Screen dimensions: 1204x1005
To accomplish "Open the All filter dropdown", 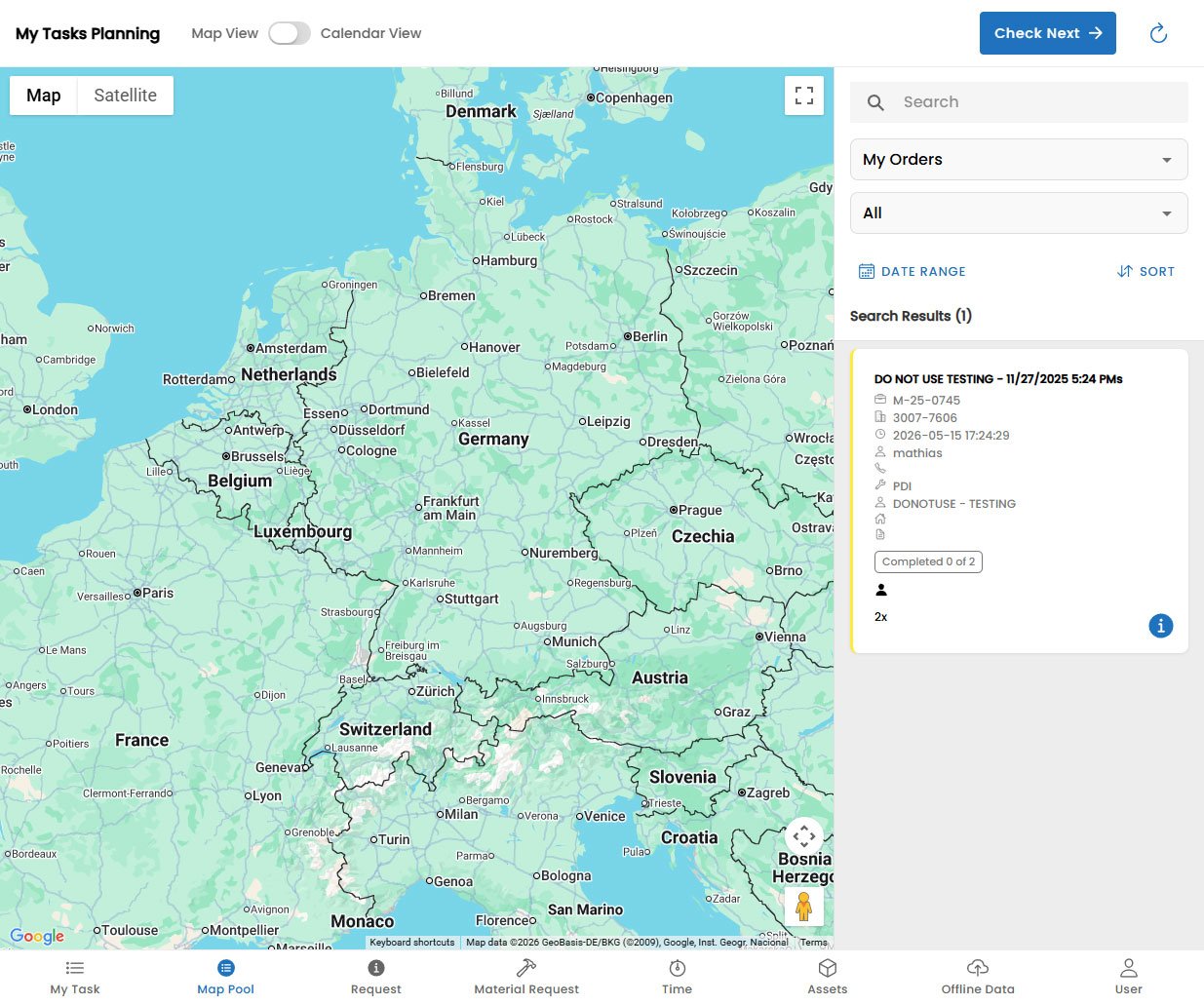I will click(1019, 213).
